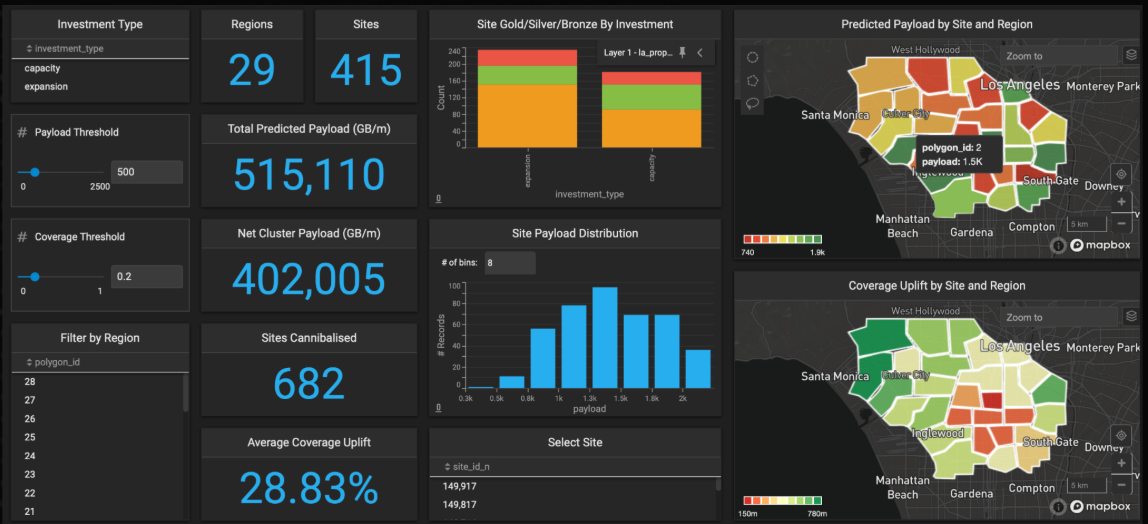Pin the Layer 1 legend
Viewport: 1148px width, 524px height.
682,53
